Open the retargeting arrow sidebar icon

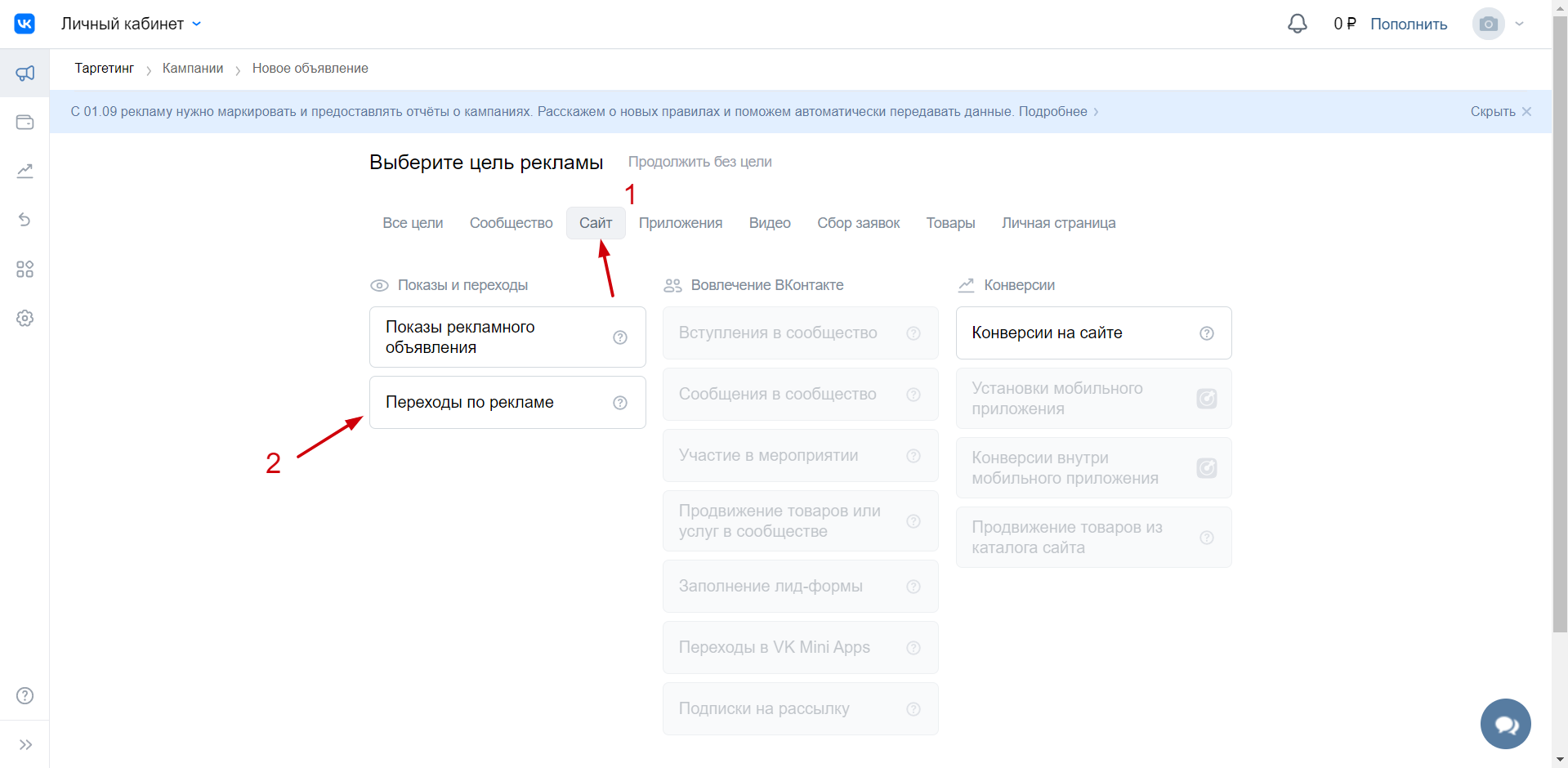25,220
